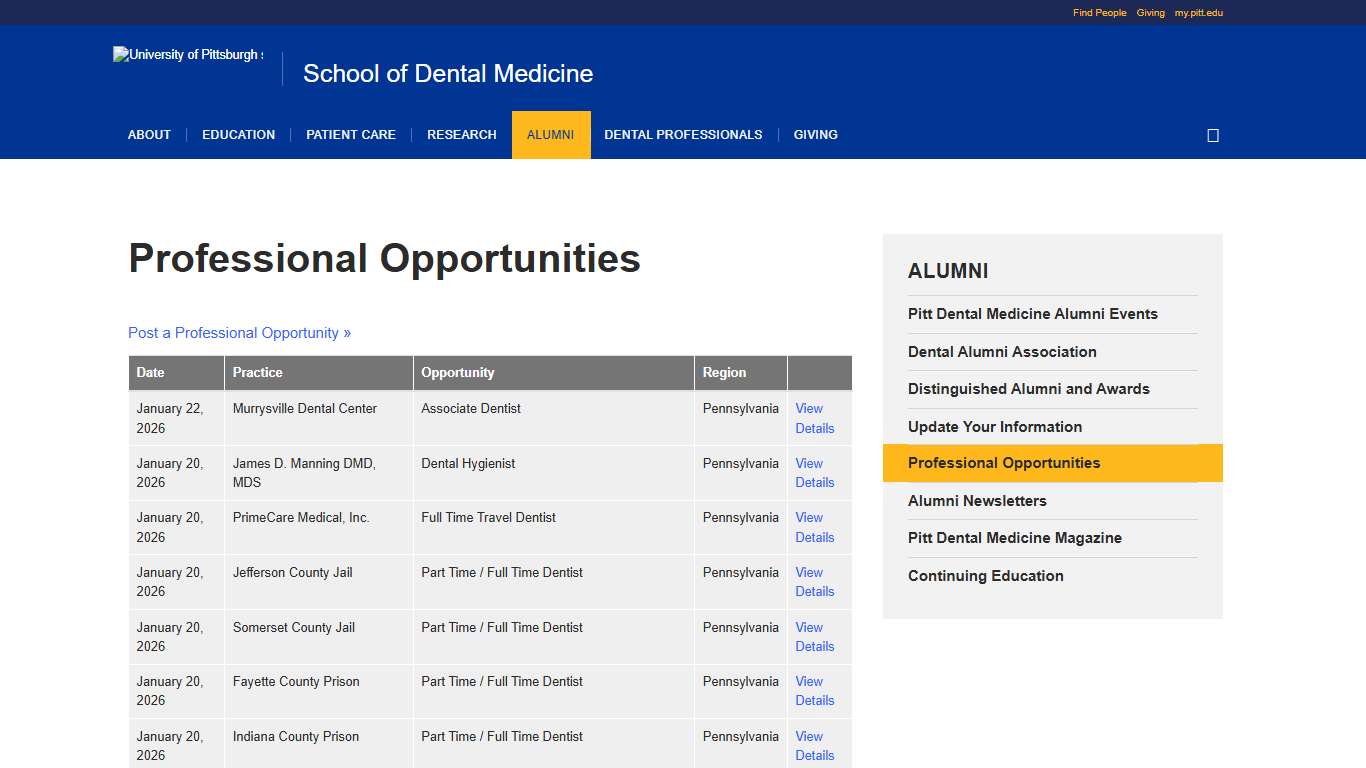1366x768 pixels.
Task: Open the Find People link
Action: 1098,12
